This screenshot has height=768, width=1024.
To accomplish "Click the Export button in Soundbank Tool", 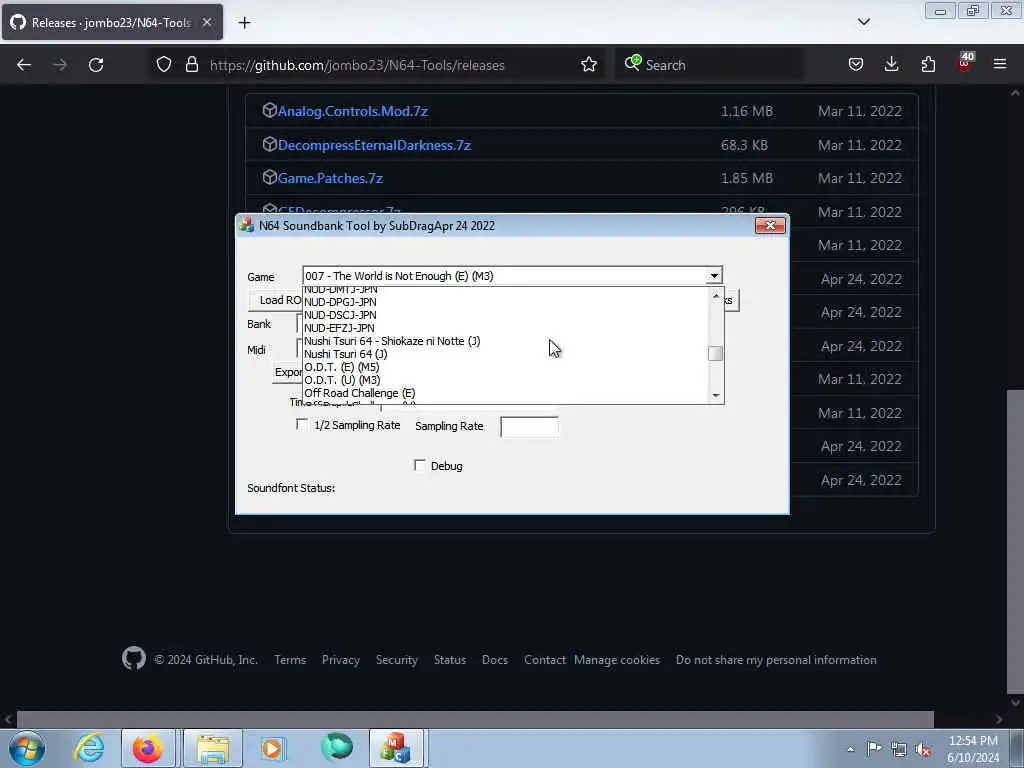I will (x=288, y=372).
